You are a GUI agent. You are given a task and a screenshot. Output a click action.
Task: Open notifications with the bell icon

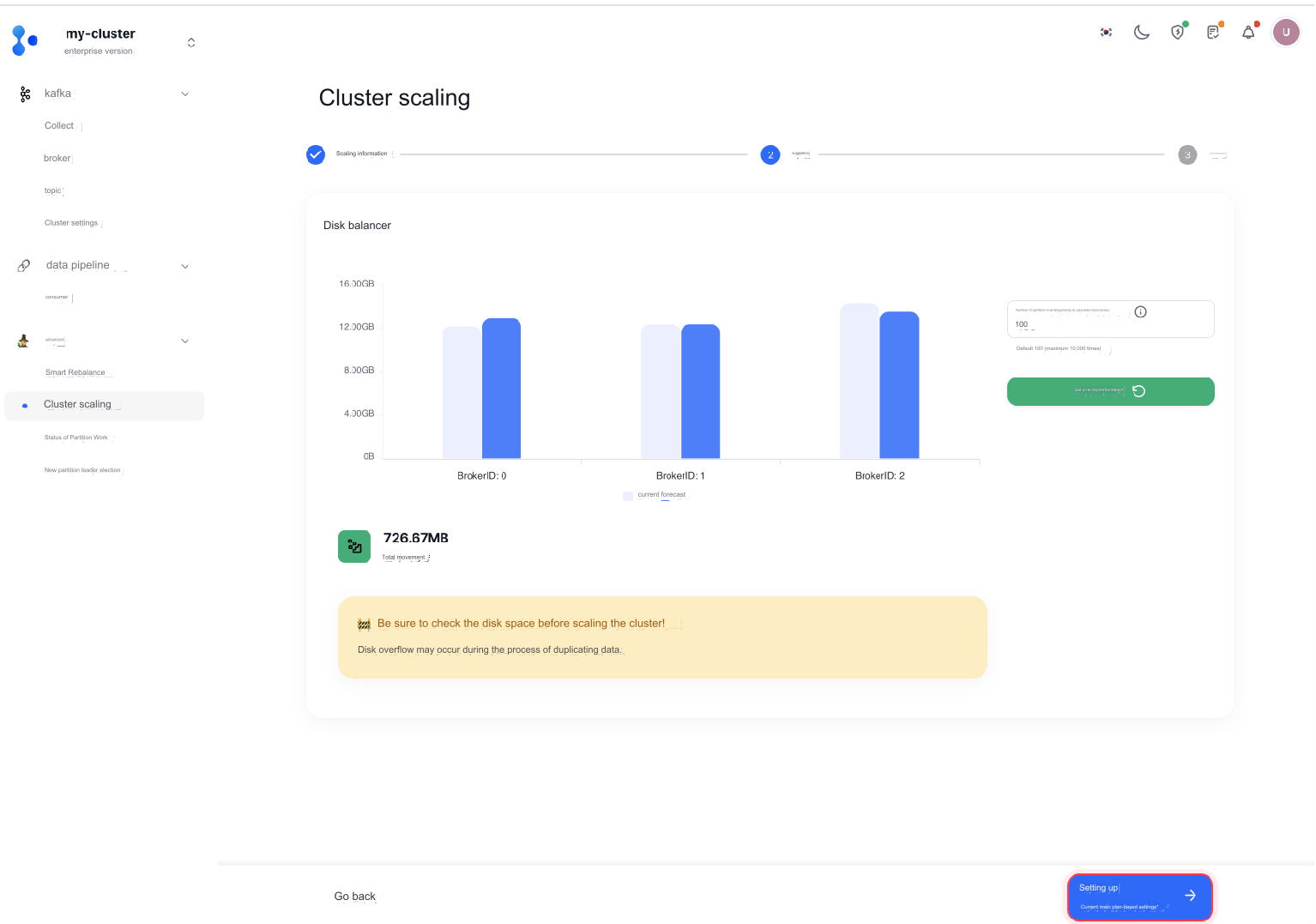tap(1248, 33)
